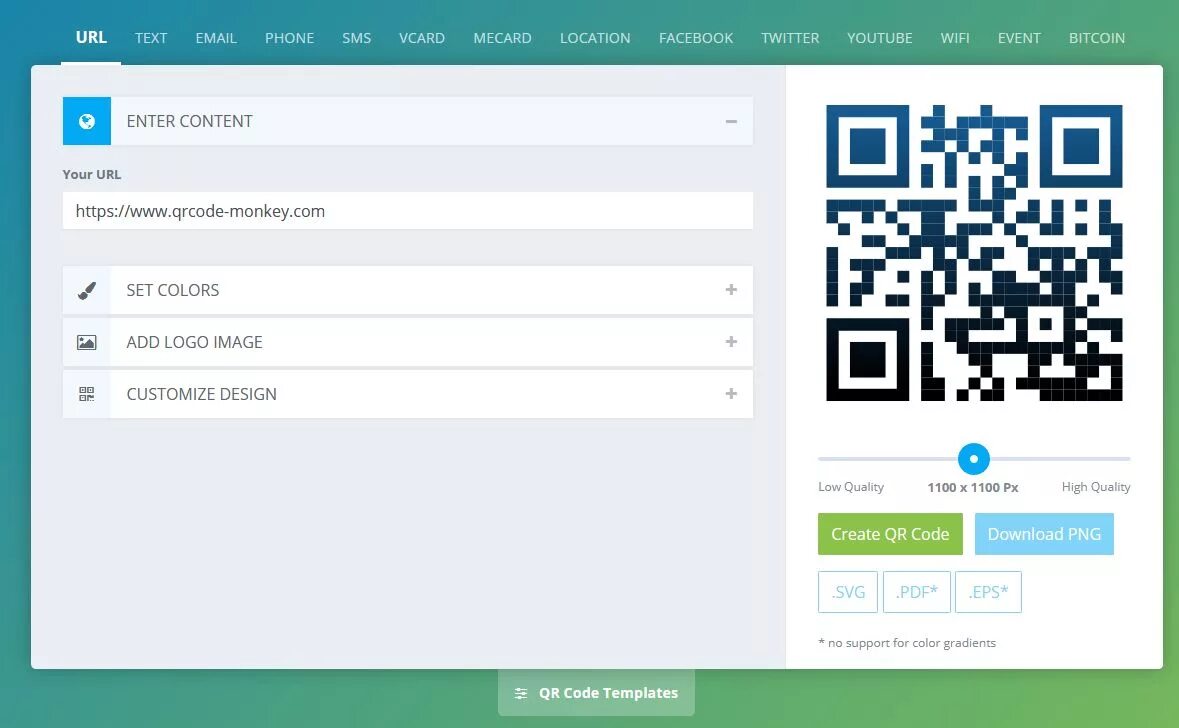Click the Download PNG button
Viewport: 1179px width, 728px height.
click(1044, 534)
